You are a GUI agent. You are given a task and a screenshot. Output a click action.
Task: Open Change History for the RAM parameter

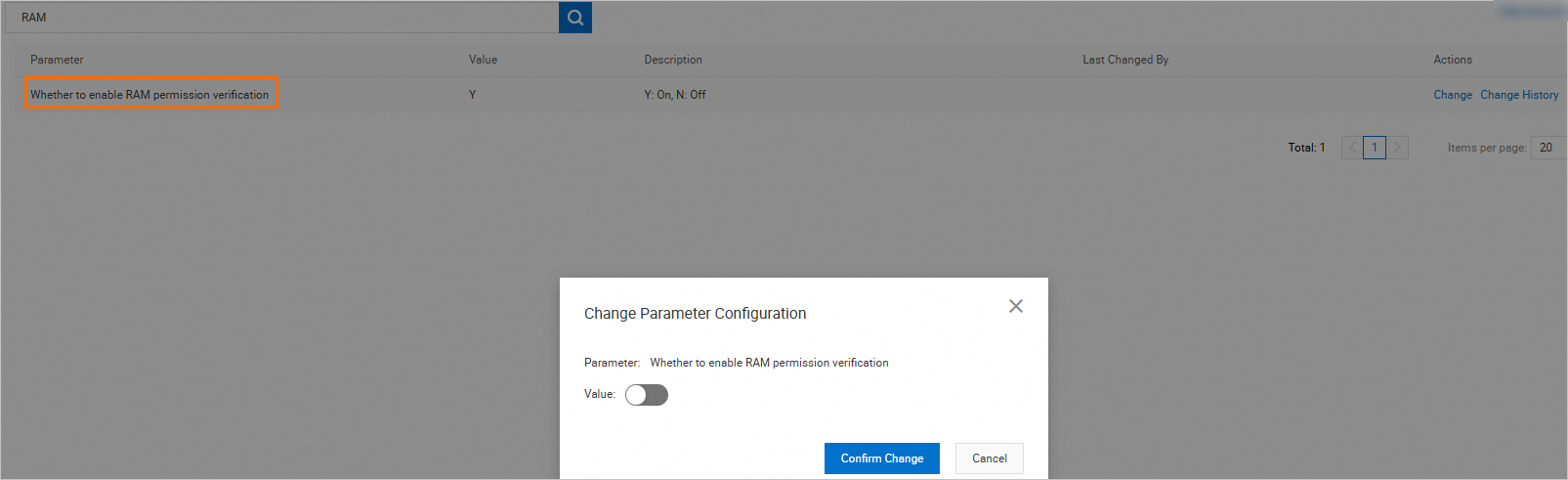click(1519, 95)
